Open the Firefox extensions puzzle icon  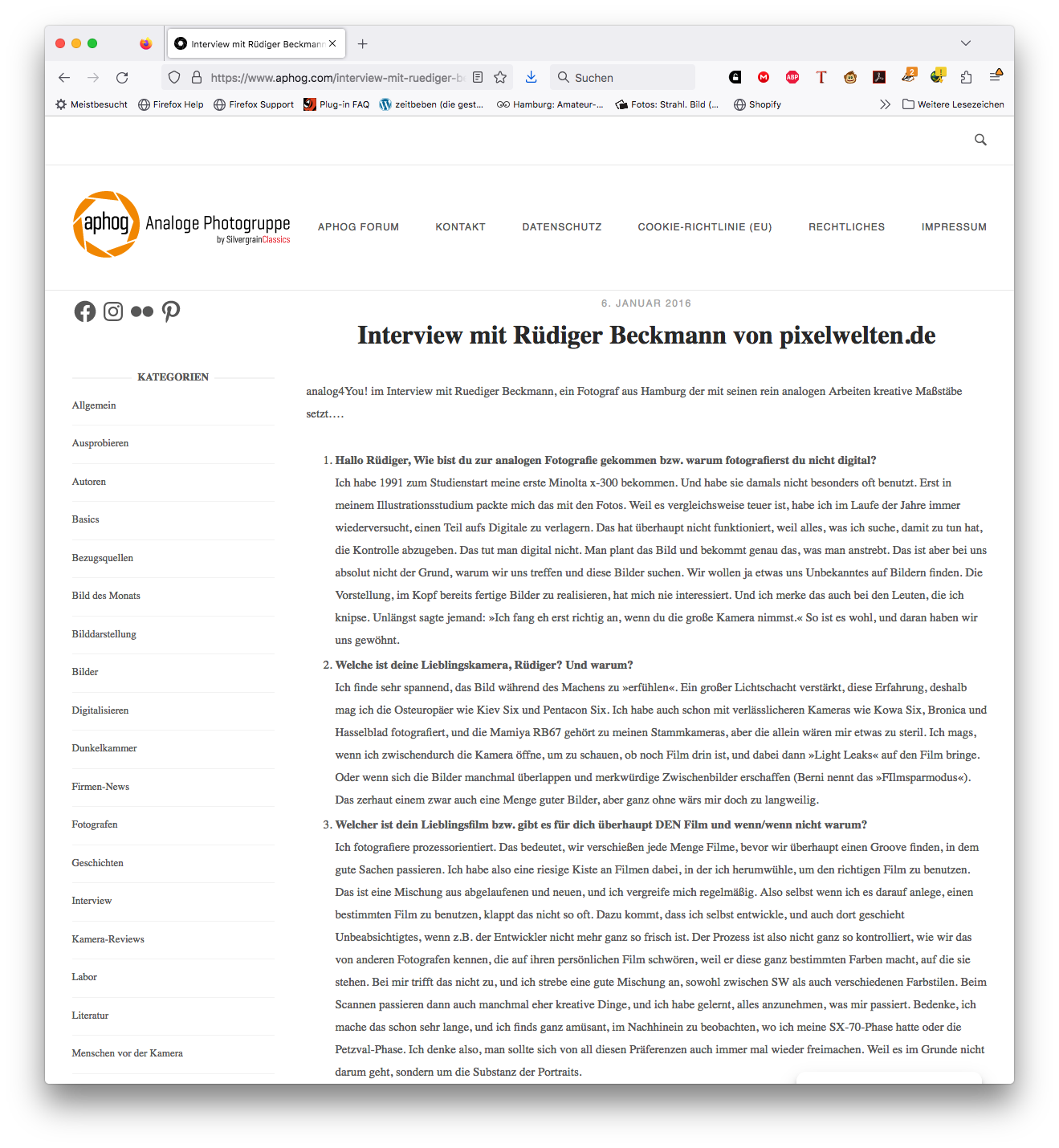(x=966, y=77)
